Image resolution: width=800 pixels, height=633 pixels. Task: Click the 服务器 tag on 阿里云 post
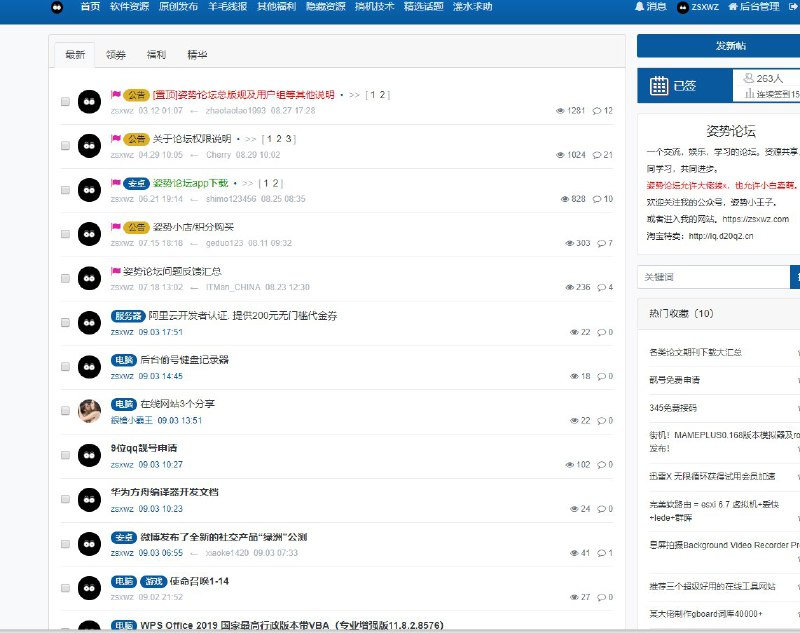coord(128,316)
